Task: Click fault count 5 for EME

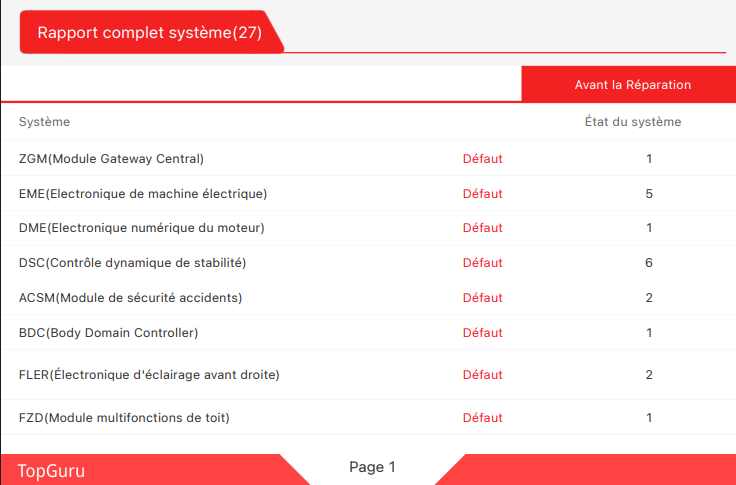Action: [649, 194]
